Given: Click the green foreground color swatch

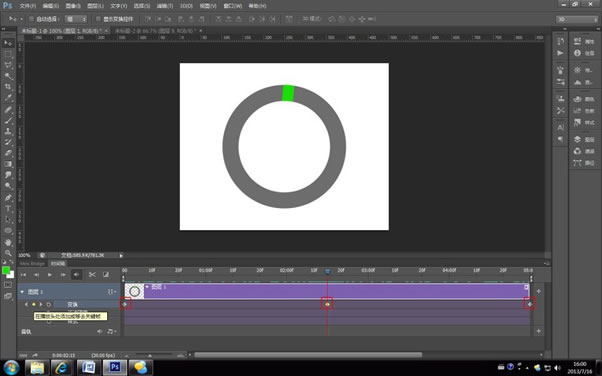Looking at the screenshot, I should pos(5,270).
